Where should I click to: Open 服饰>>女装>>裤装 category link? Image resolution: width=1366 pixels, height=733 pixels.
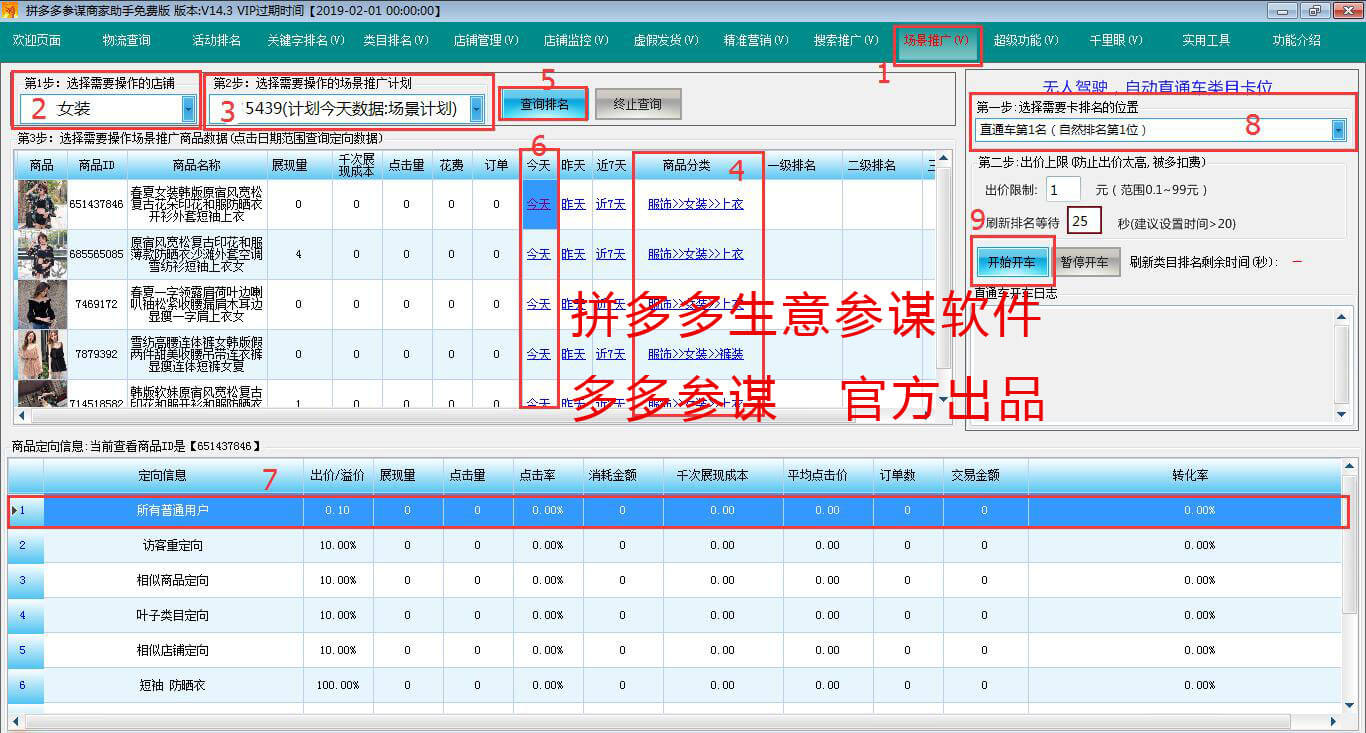click(696, 354)
